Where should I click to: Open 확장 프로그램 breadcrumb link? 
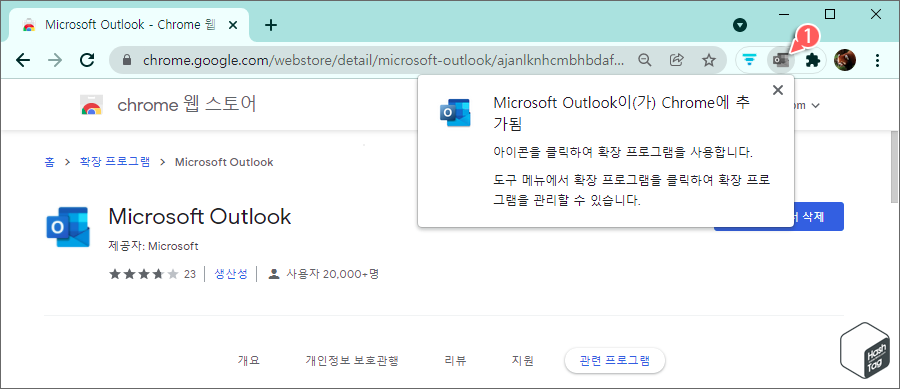115,162
